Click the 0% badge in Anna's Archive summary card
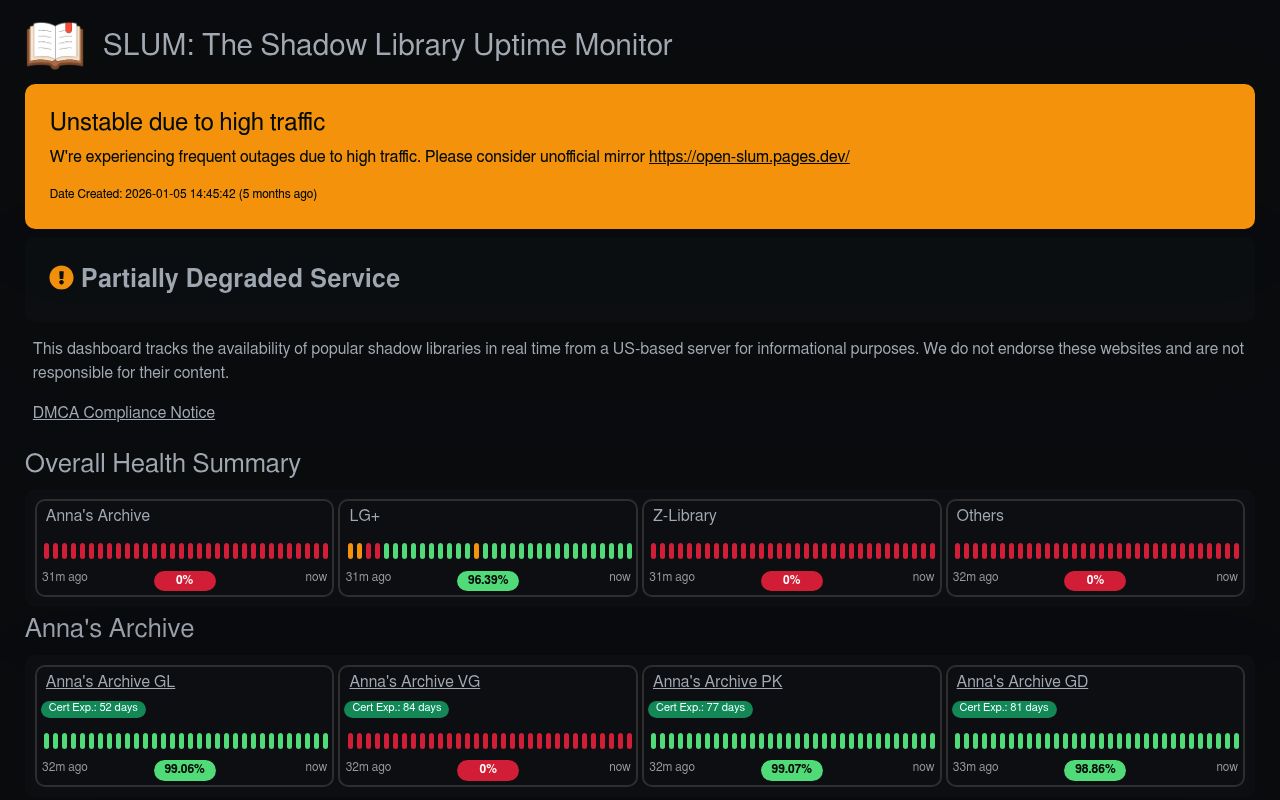Image resolution: width=1280 pixels, height=800 pixels. coord(185,580)
